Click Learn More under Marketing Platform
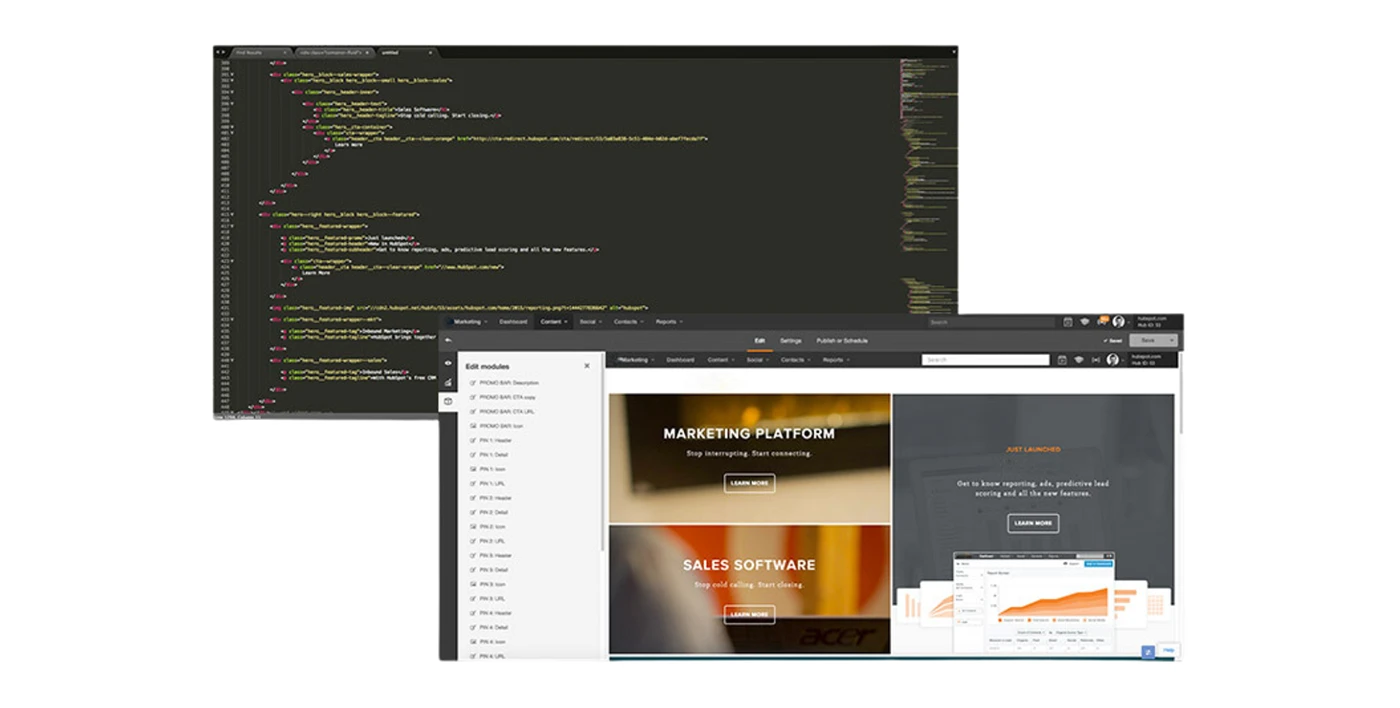Image resolution: width=1400 pixels, height=708 pixels. coord(750,483)
